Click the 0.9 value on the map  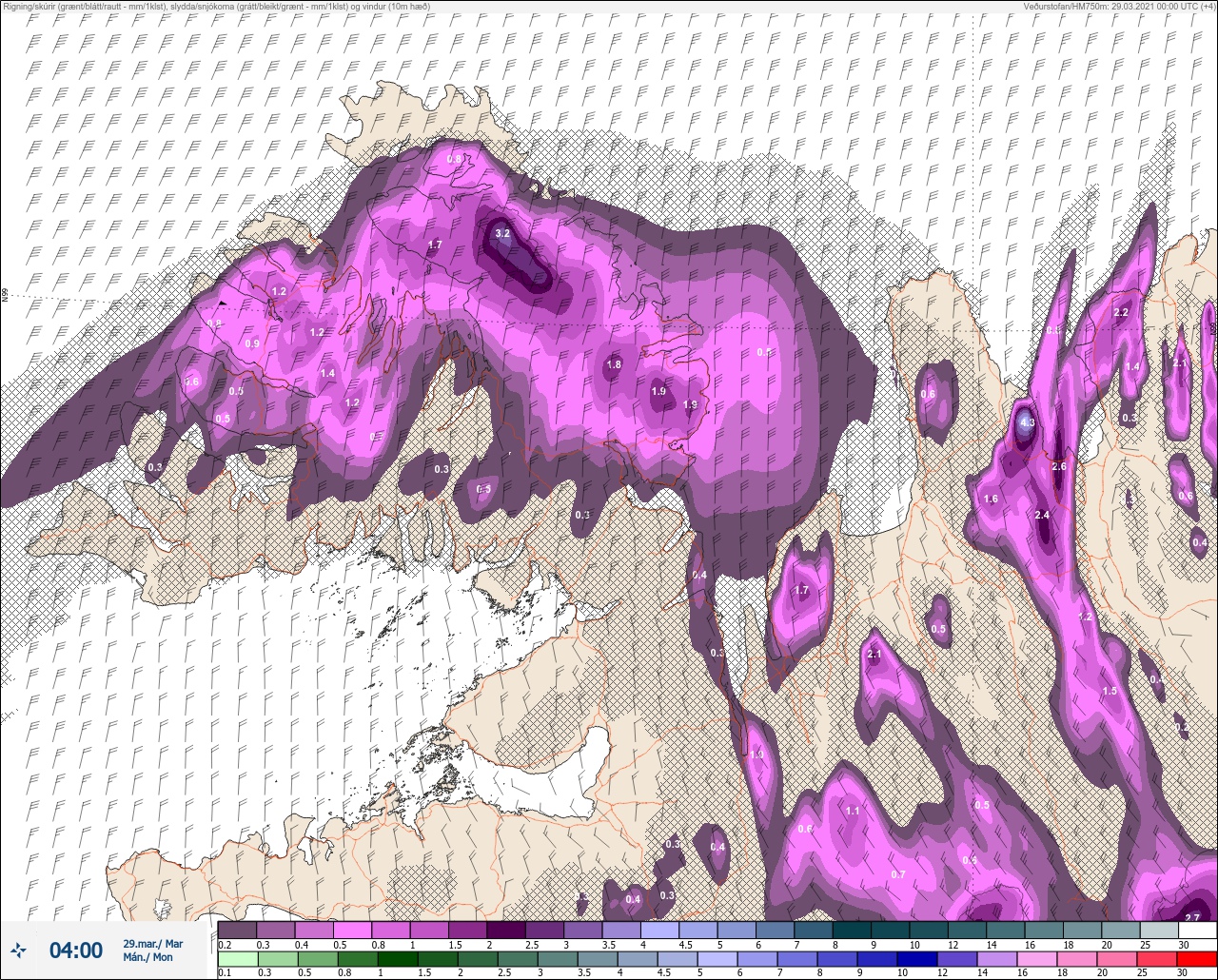(x=252, y=343)
